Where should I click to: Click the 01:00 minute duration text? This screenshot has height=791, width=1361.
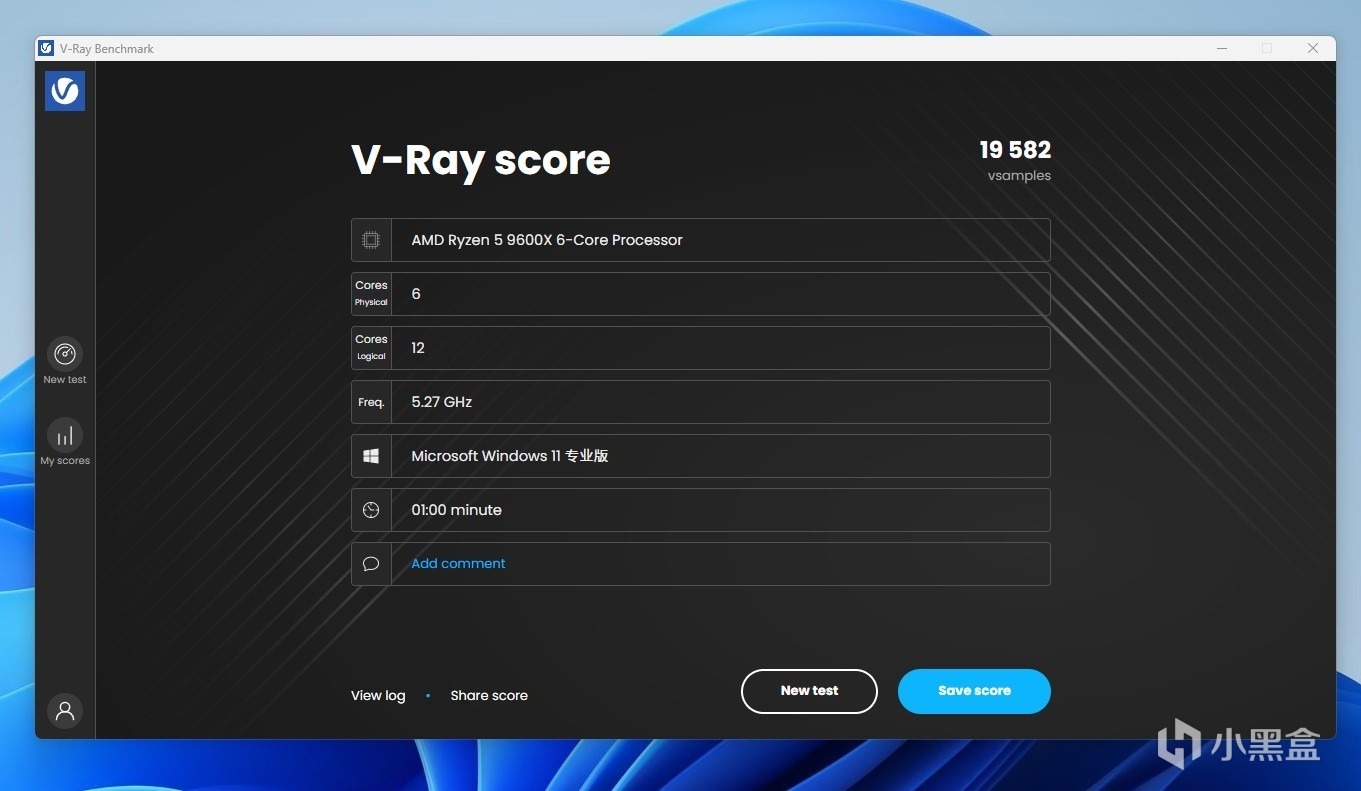coord(456,510)
